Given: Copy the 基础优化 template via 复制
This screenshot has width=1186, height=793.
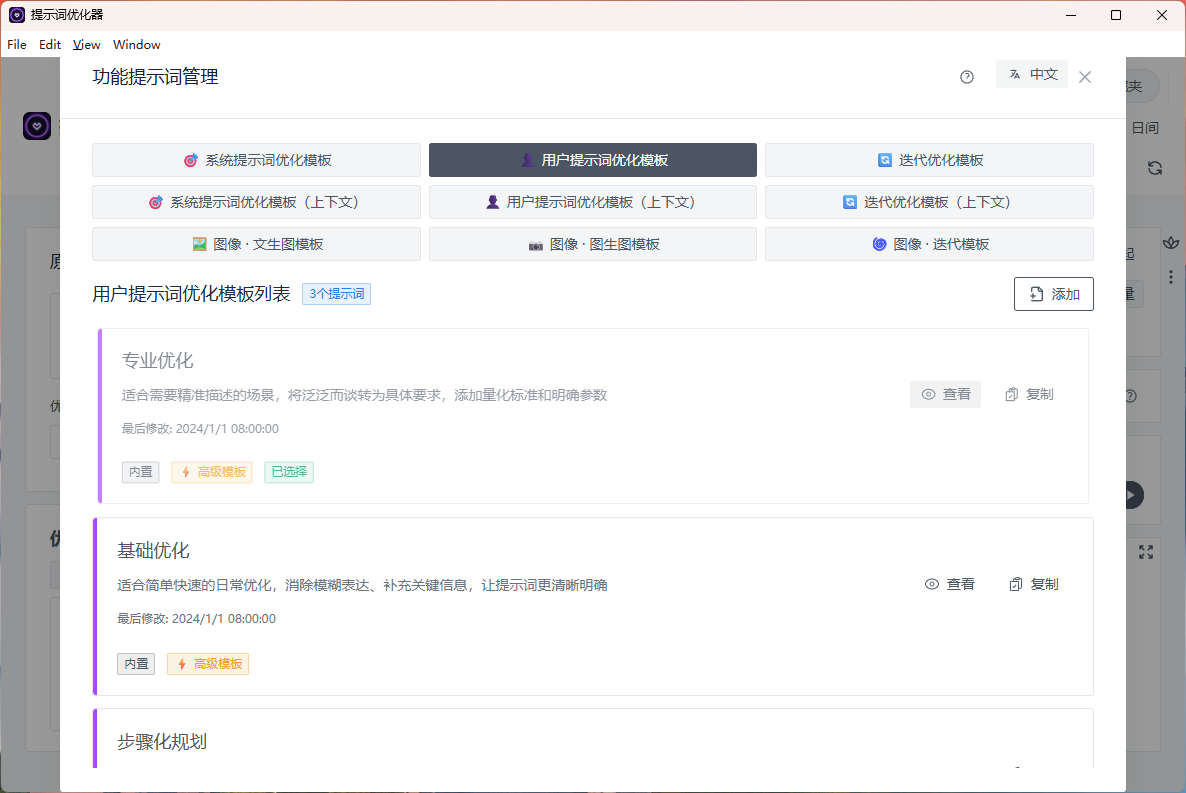Looking at the screenshot, I should click(x=1033, y=584).
